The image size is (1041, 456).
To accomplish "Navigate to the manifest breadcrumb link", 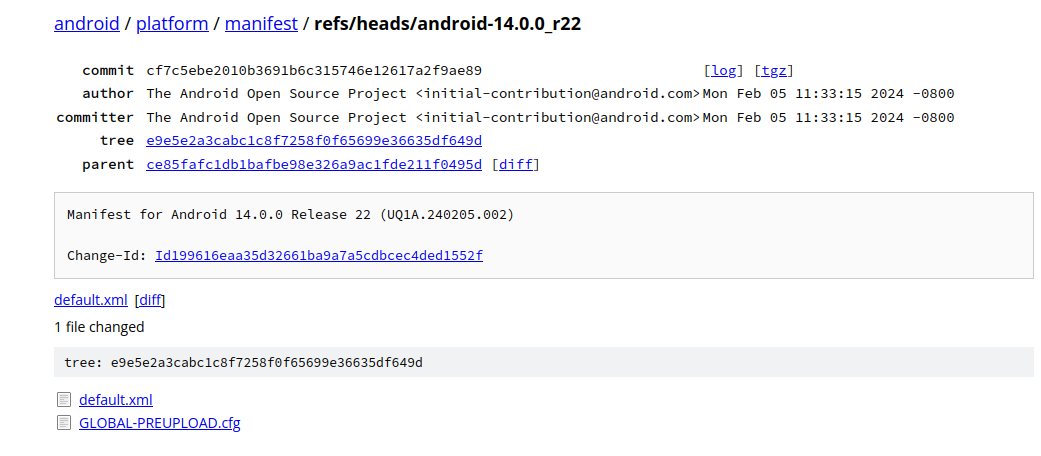I will click(x=261, y=23).
